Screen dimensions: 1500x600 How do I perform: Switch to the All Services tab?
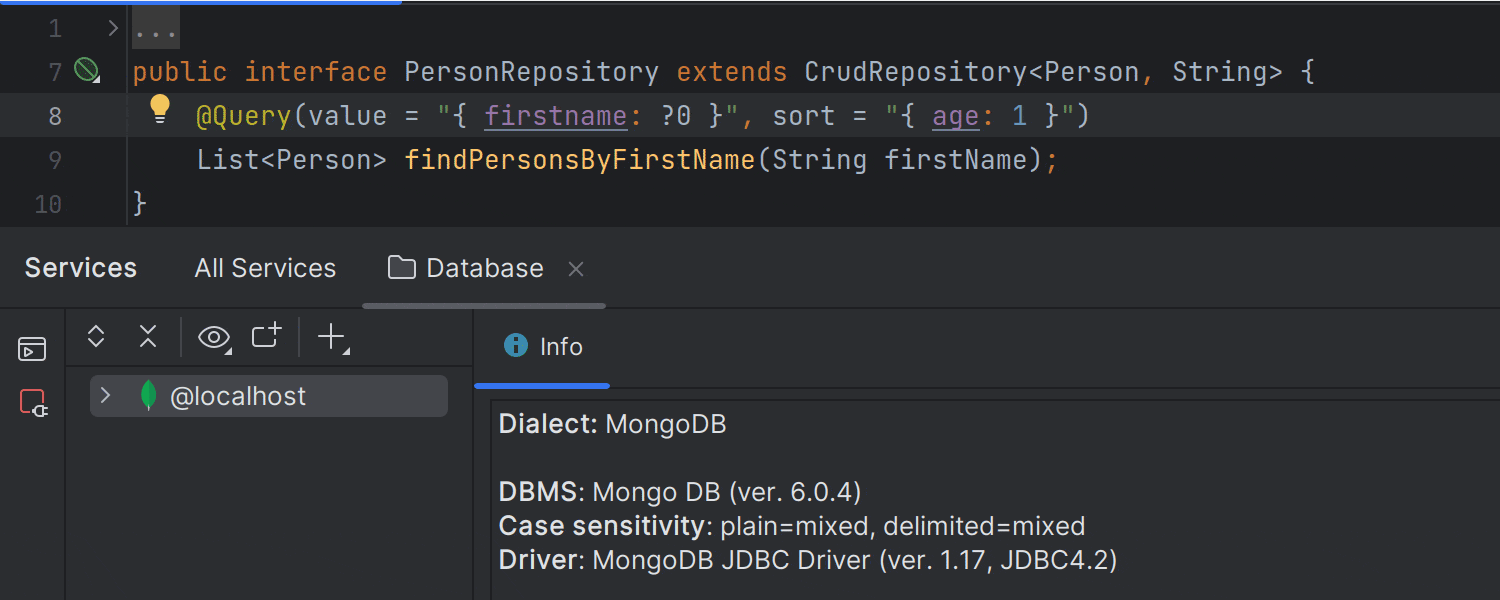point(264,267)
